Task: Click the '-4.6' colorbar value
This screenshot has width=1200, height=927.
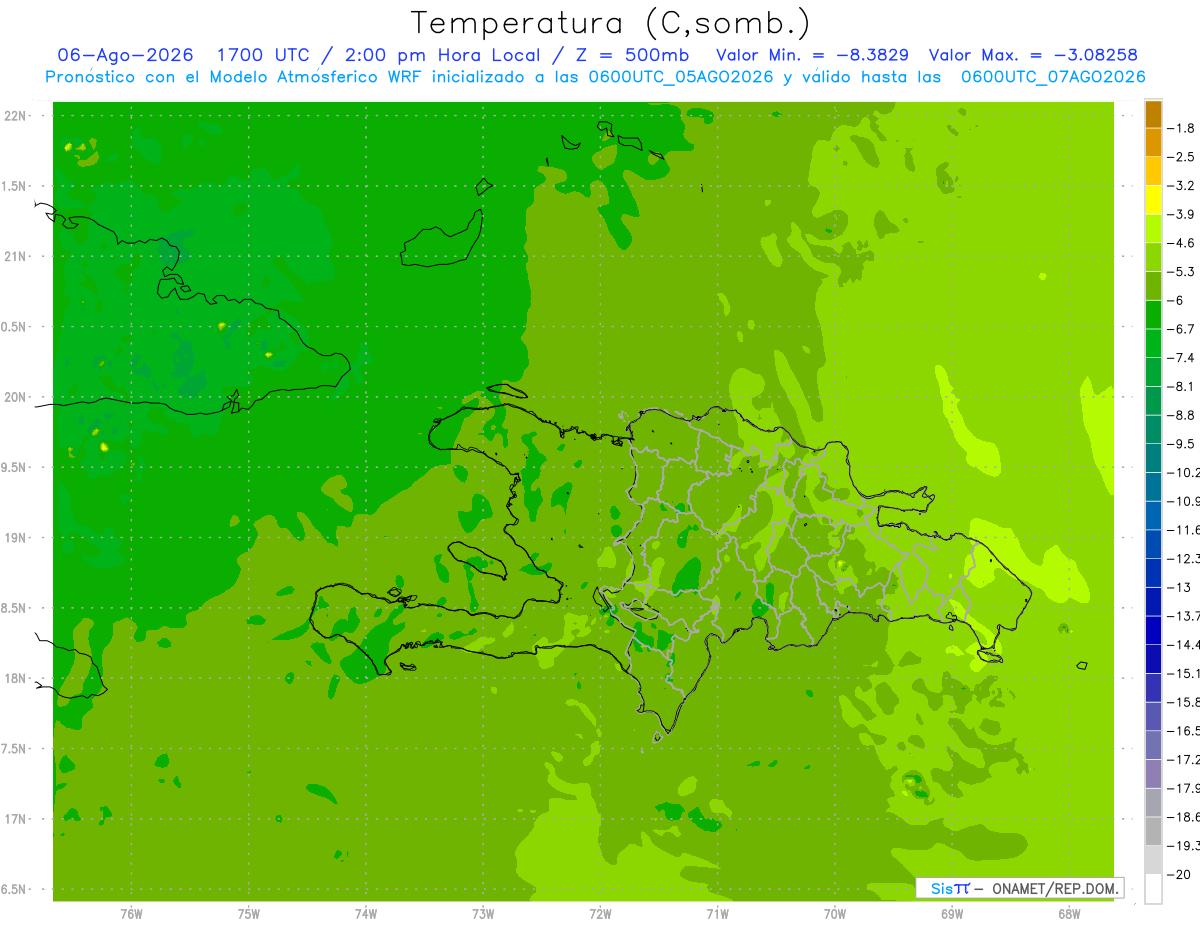Action: [x=1180, y=243]
